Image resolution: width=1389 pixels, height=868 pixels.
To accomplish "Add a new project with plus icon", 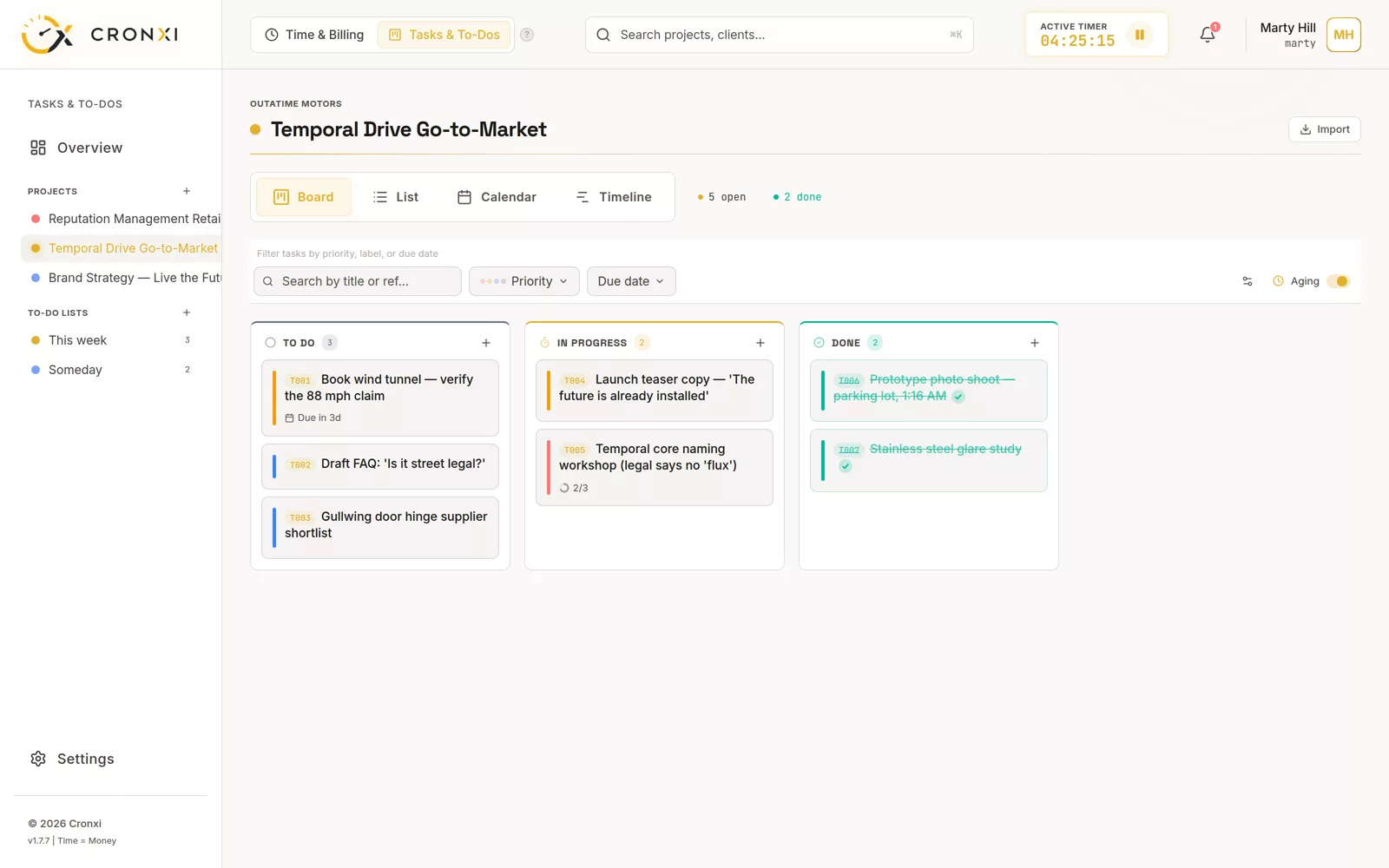I will (187, 191).
